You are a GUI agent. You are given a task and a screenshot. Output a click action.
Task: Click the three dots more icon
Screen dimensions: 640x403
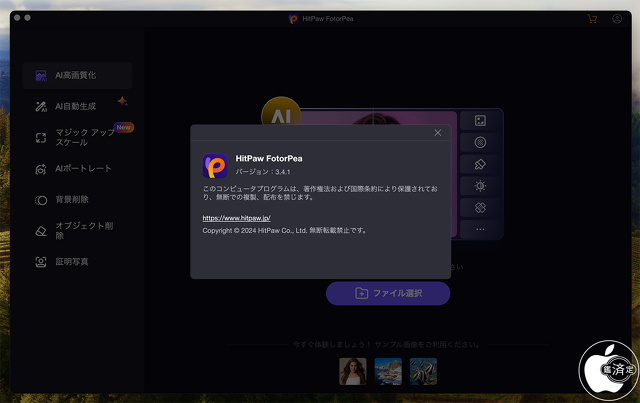tap(480, 229)
